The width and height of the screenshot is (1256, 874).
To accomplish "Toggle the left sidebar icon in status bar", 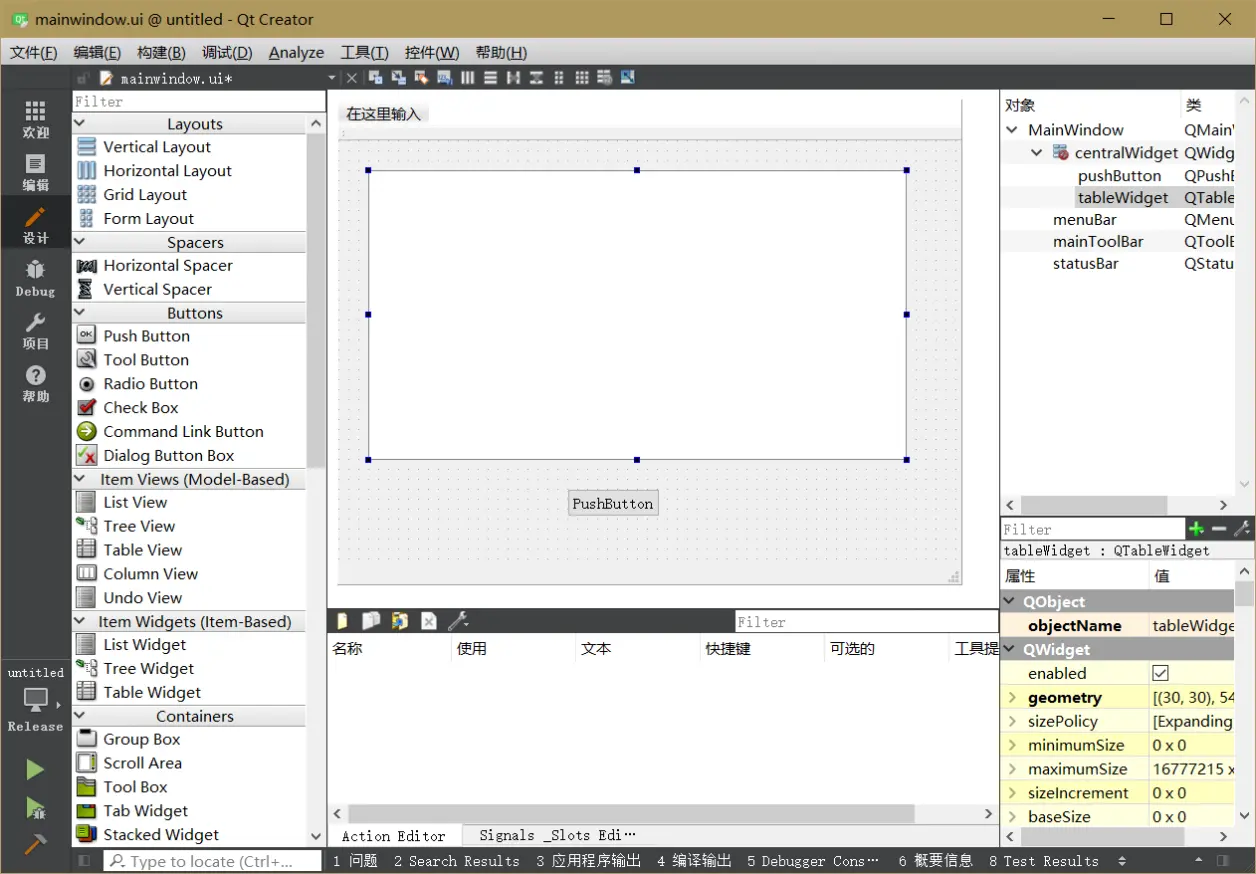I will click(84, 860).
